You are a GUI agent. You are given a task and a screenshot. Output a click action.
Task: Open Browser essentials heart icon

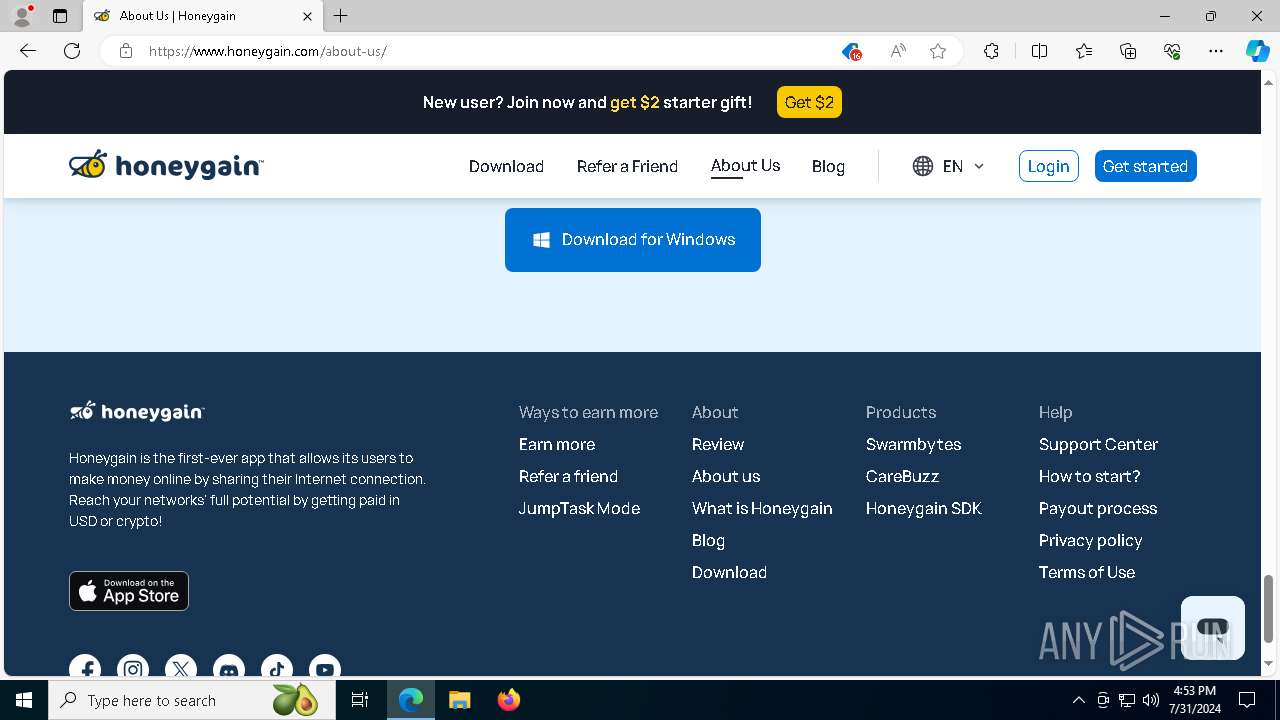tap(1172, 51)
